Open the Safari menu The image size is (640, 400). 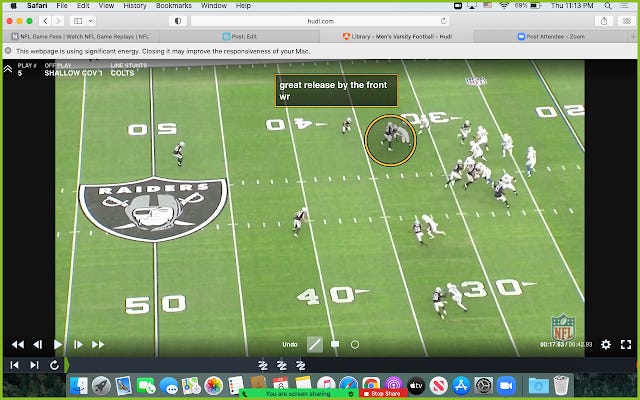pos(37,6)
